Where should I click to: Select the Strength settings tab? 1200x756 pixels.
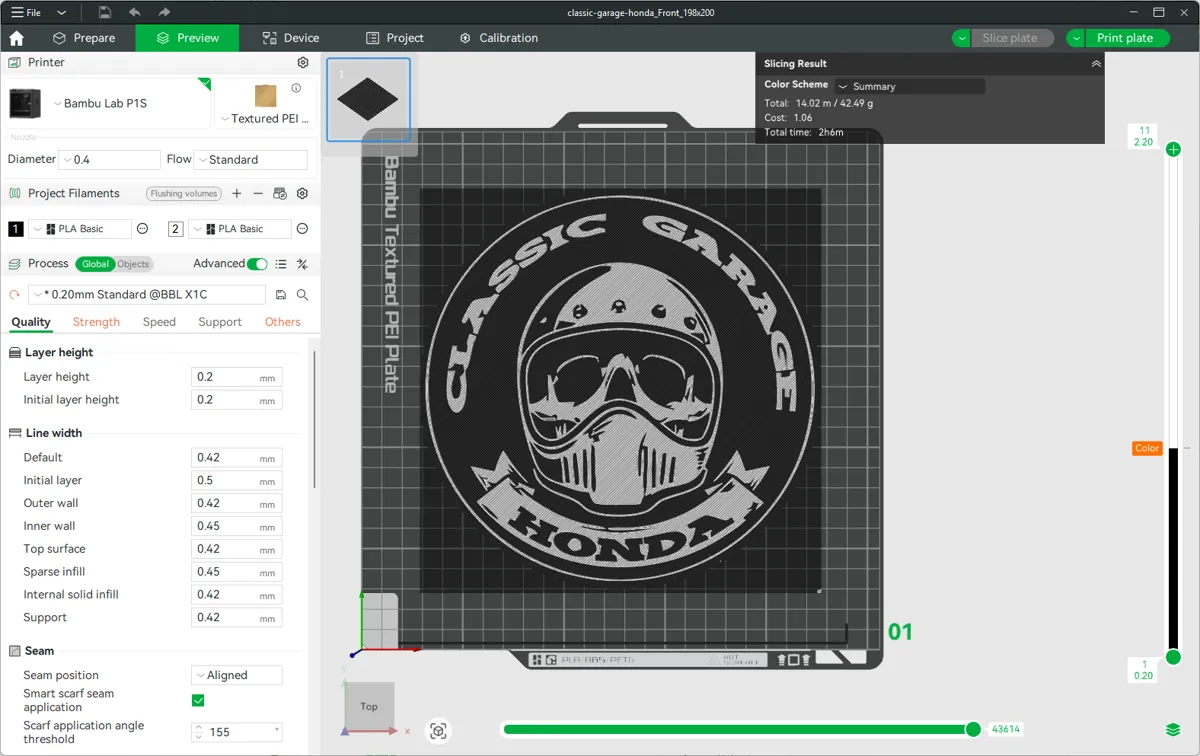coord(96,322)
